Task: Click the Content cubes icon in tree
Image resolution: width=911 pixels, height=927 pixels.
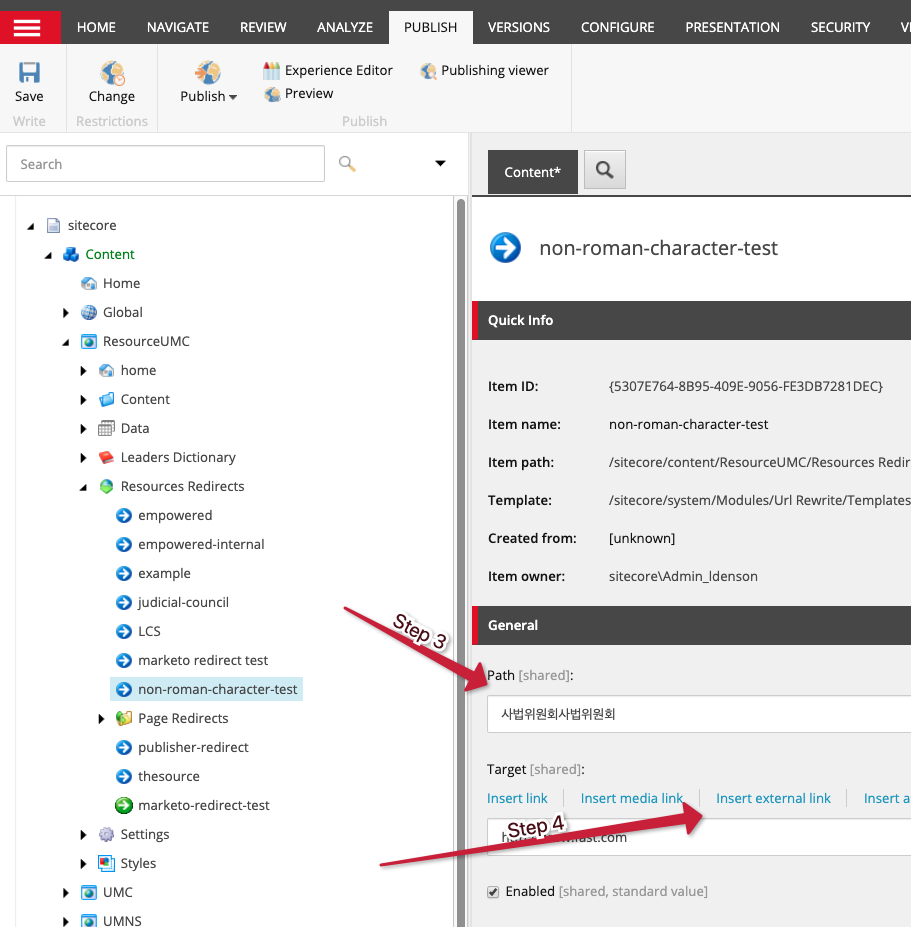Action: [71, 254]
